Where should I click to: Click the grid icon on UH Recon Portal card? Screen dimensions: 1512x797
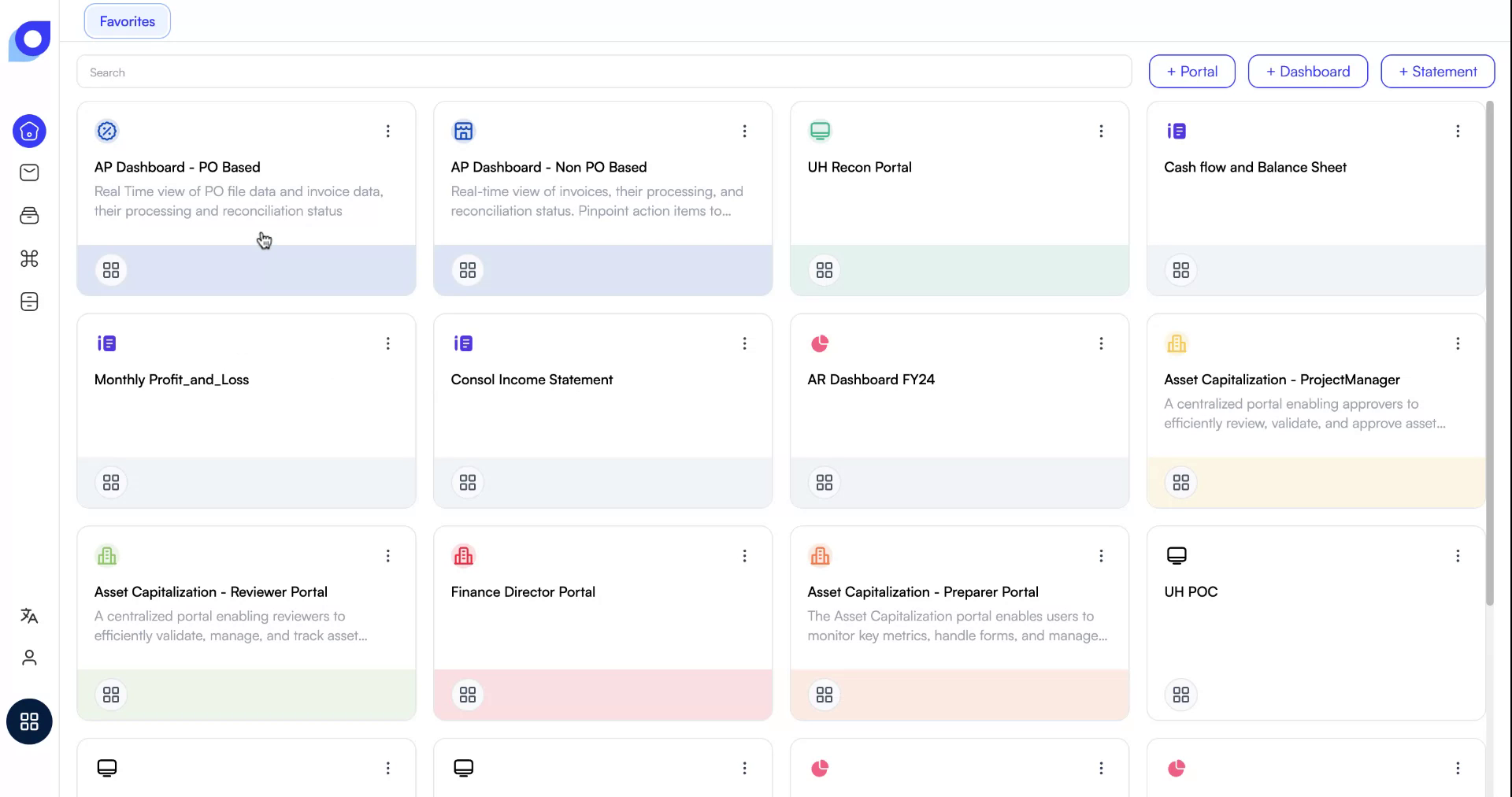point(824,270)
